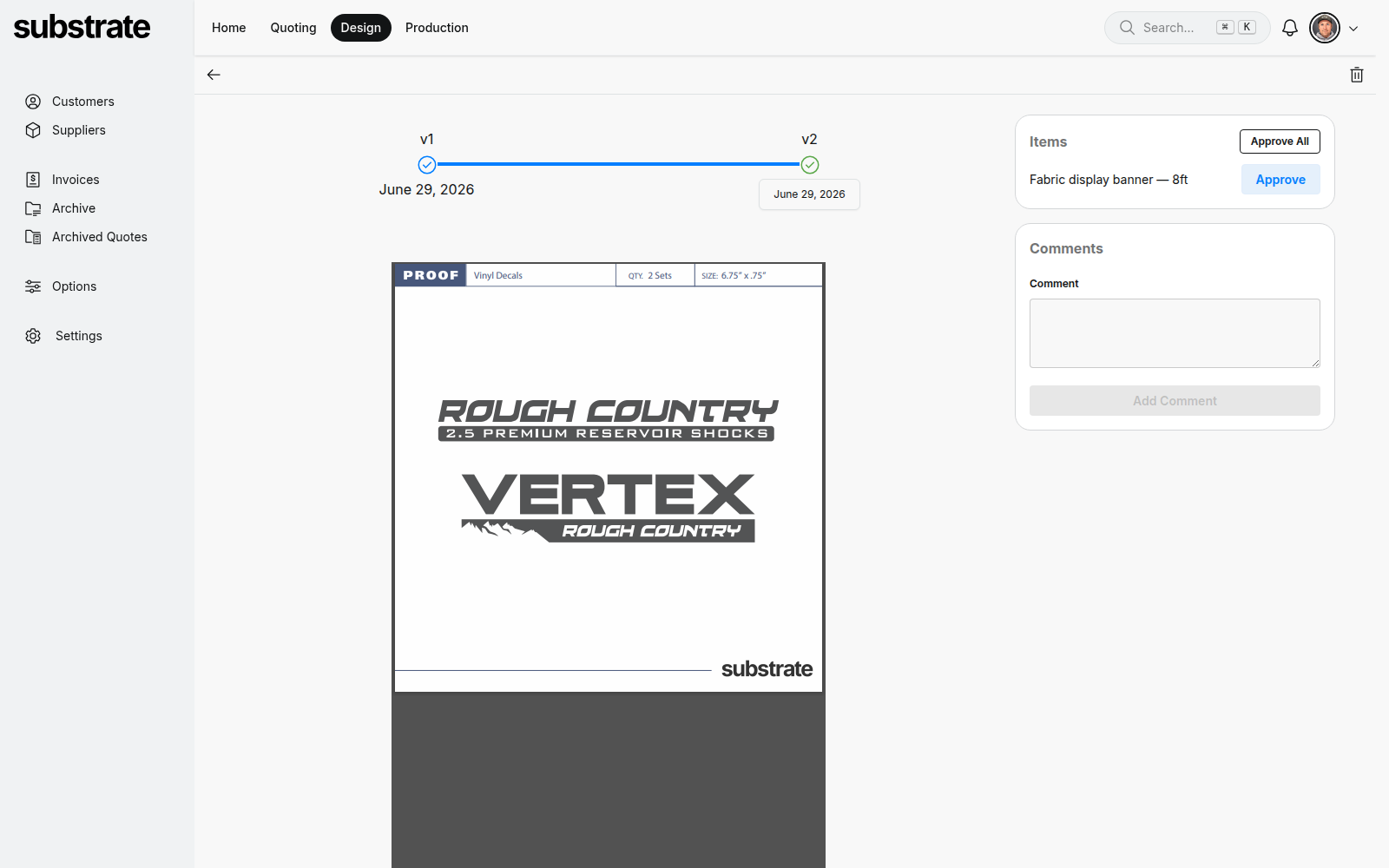Screen dimensions: 1389x868
Task: Click the Add Comment button
Action: point(1175,401)
